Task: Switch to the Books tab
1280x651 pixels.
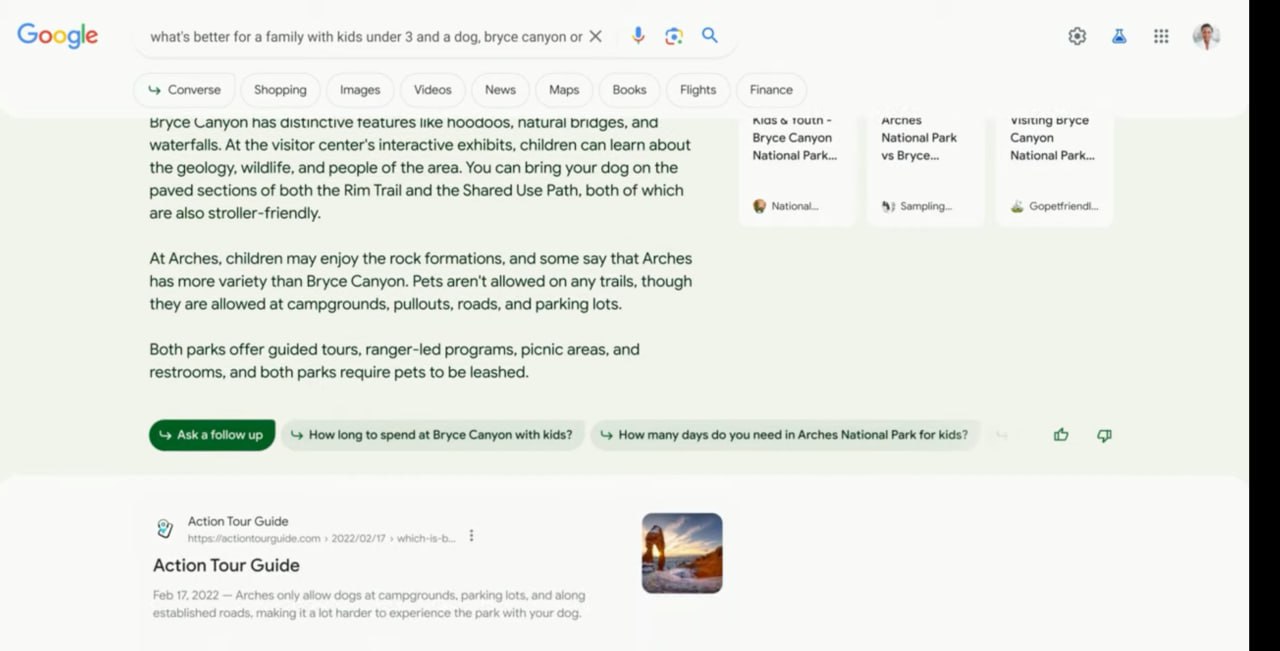Action: (629, 89)
